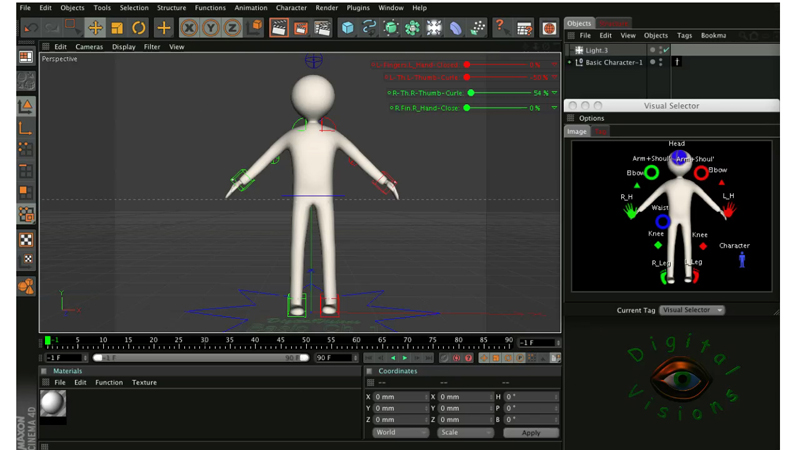Click the Undo arrow icon

[x=30, y=28]
